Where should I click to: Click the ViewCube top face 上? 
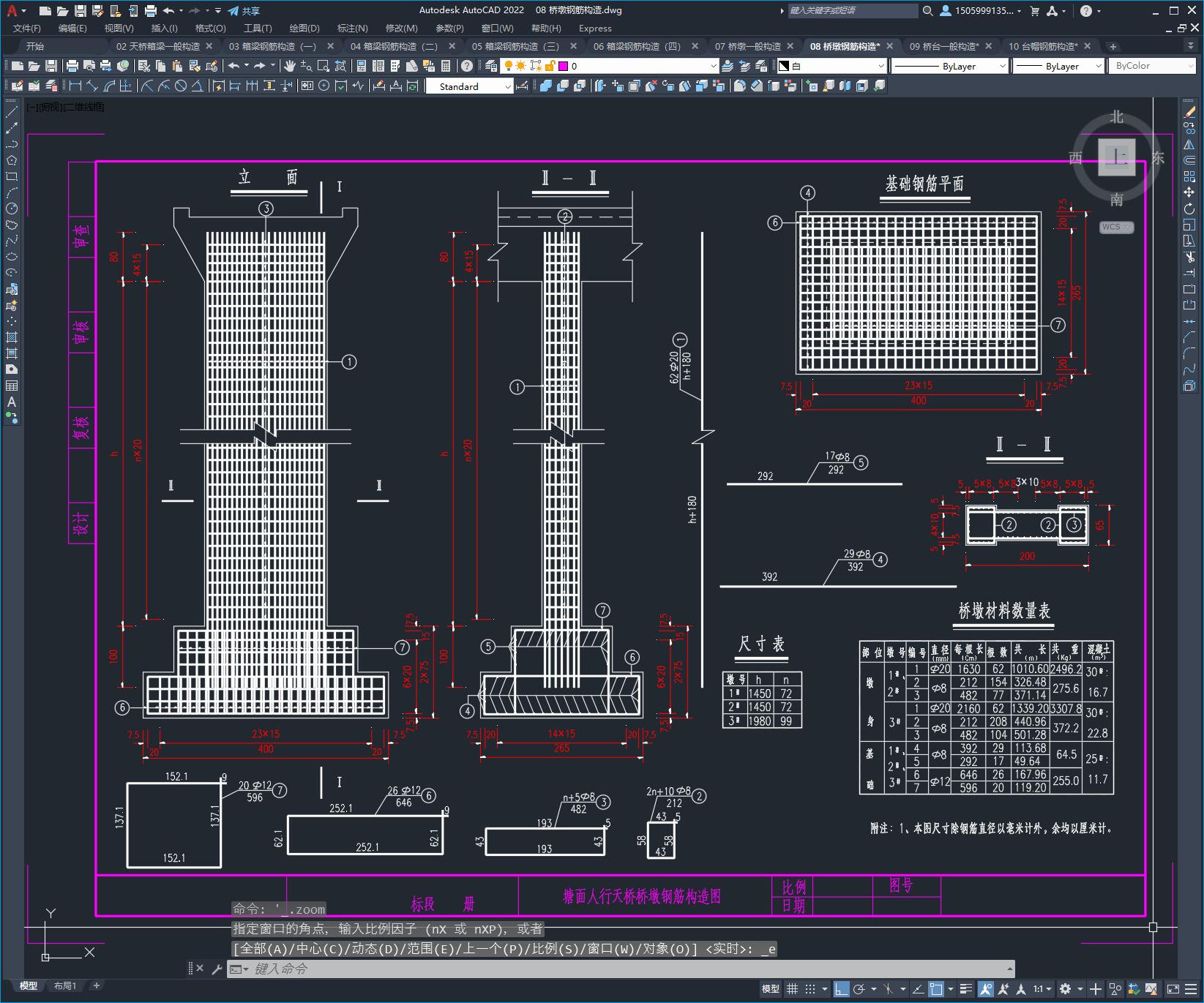click(1117, 157)
